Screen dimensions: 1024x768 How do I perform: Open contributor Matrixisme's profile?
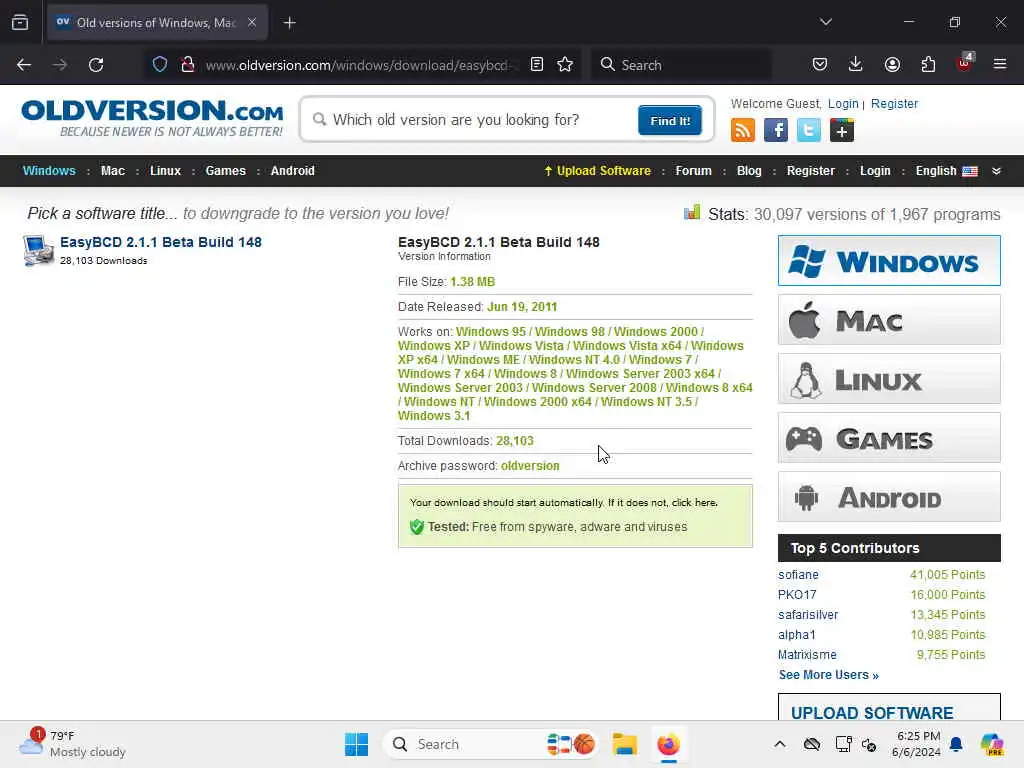point(807,654)
